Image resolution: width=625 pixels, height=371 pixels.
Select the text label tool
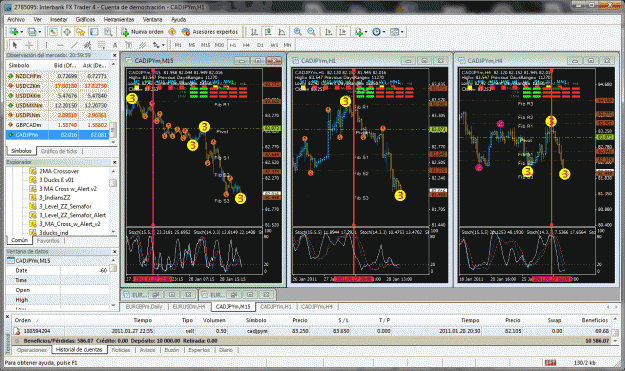pyautogui.click(x=128, y=45)
